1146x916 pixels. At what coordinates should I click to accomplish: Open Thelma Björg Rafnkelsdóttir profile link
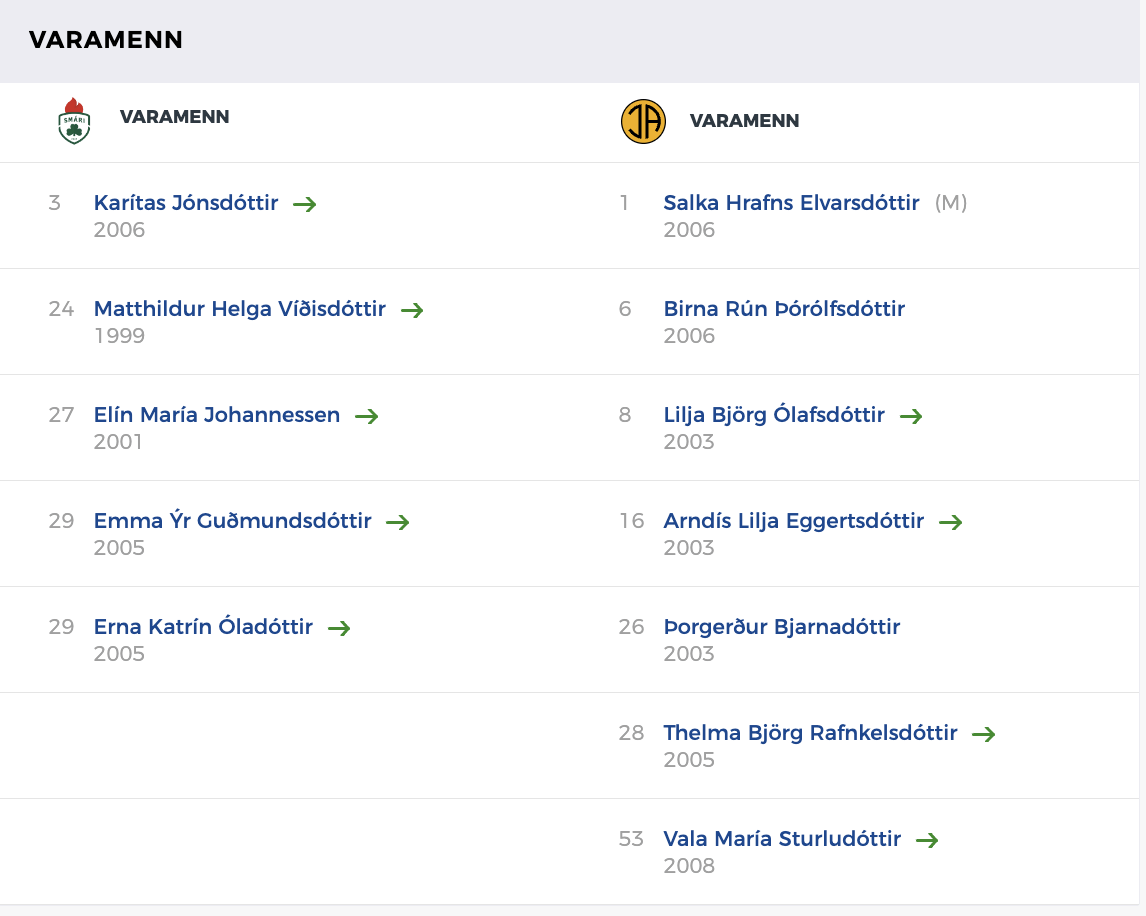[x=810, y=733]
